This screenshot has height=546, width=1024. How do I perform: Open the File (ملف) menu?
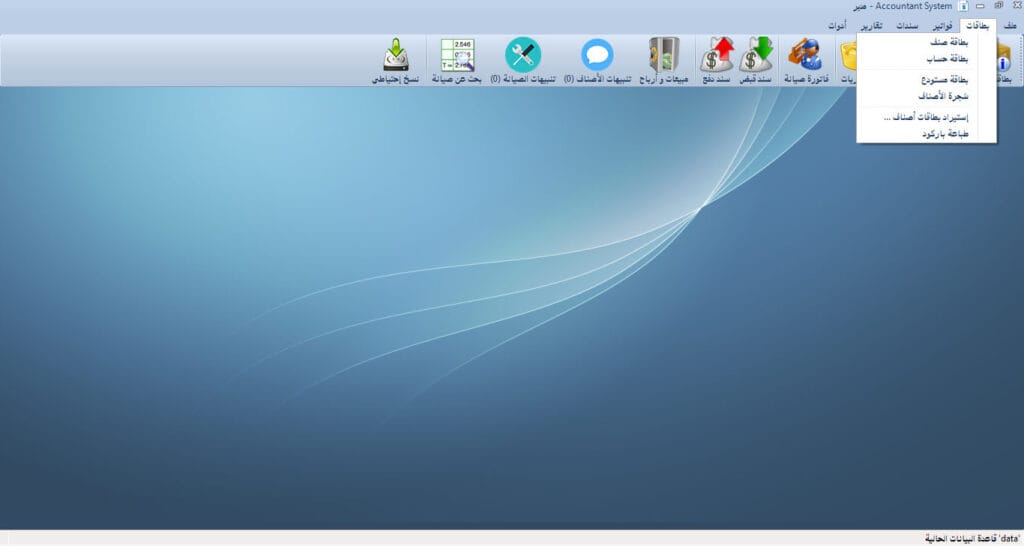point(1009,25)
